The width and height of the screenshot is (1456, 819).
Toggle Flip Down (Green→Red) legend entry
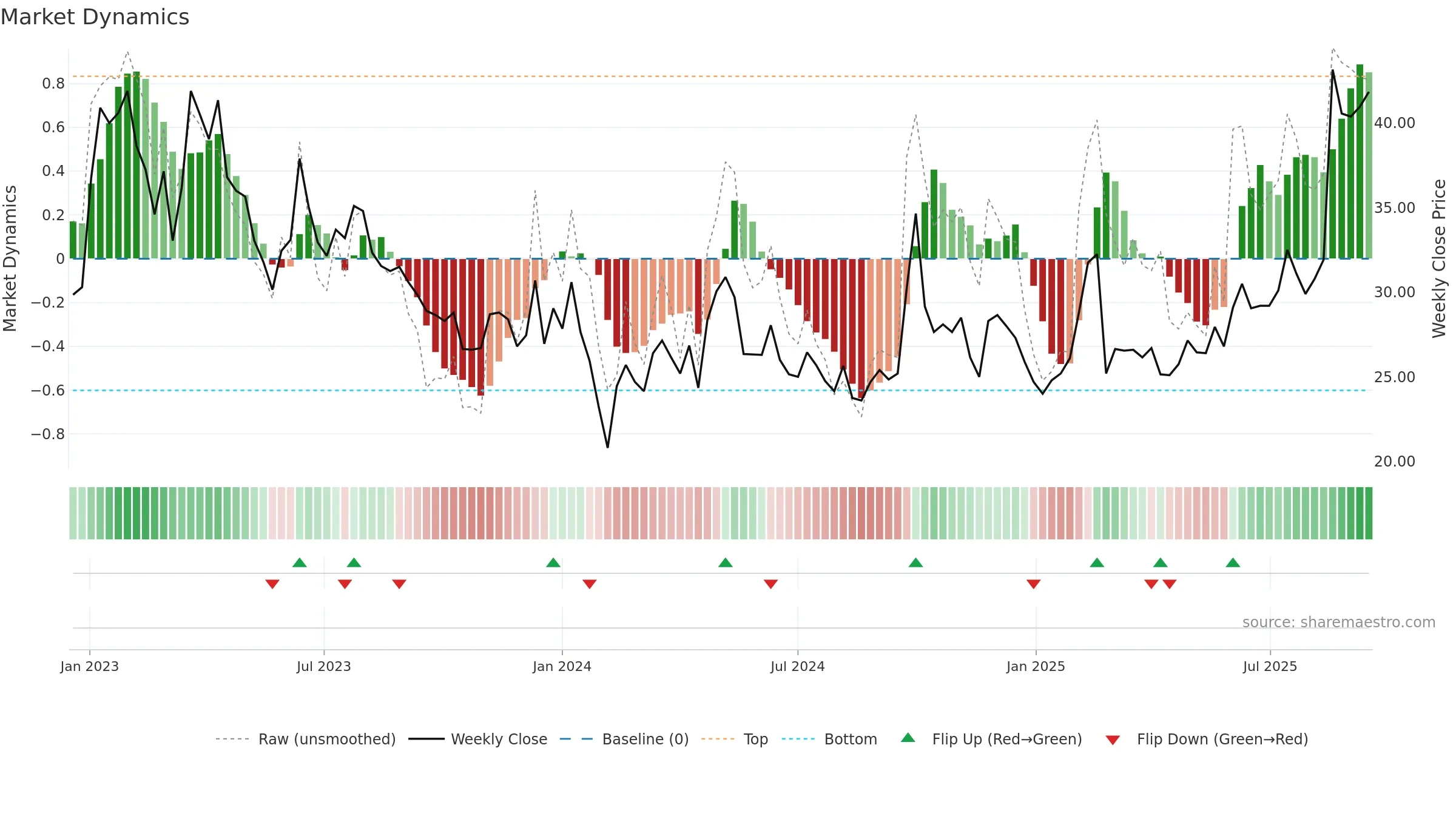[x=1207, y=739]
